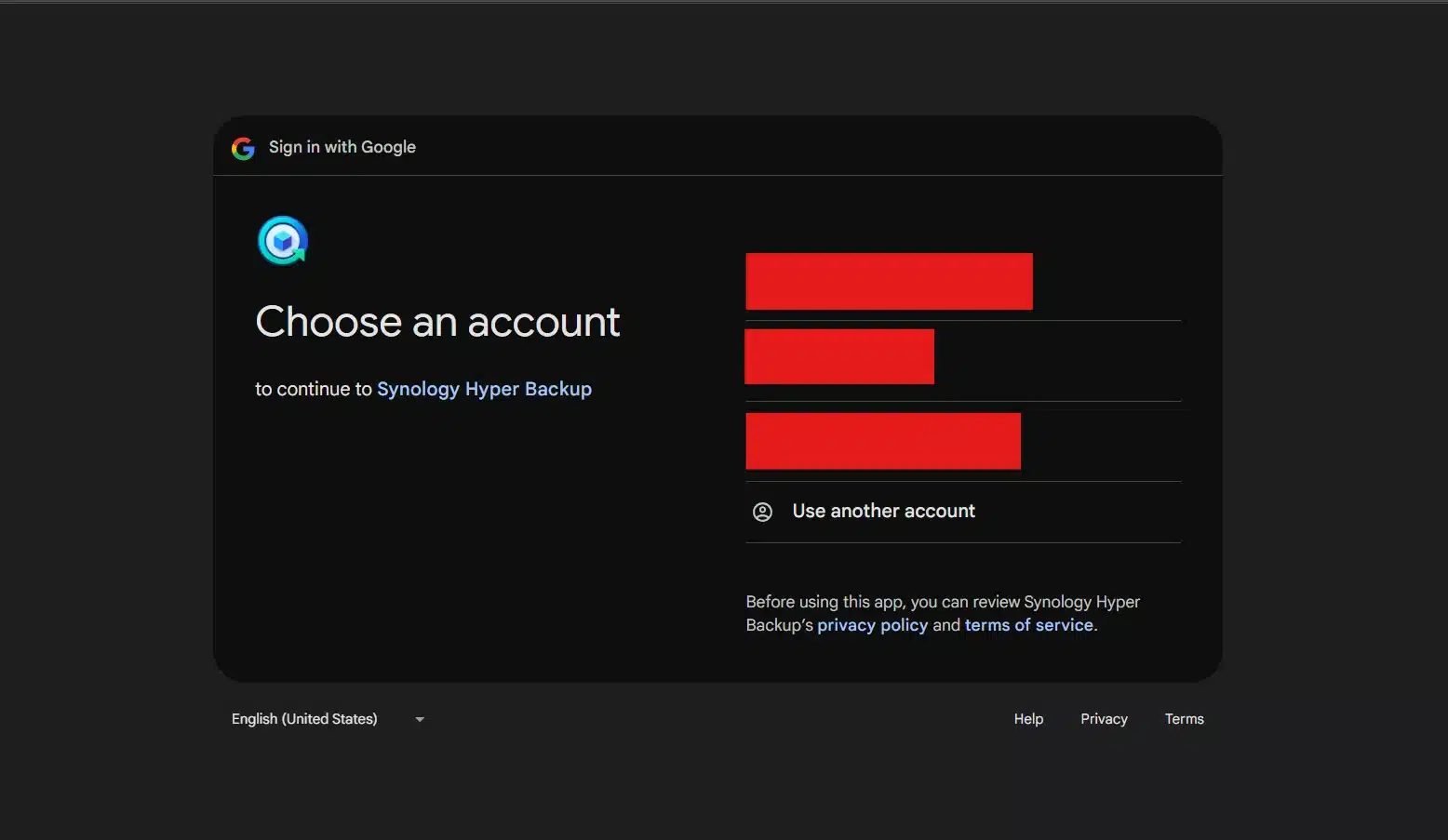Image resolution: width=1448 pixels, height=840 pixels.
Task: Select "Use another account"
Action: coord(883,511)
